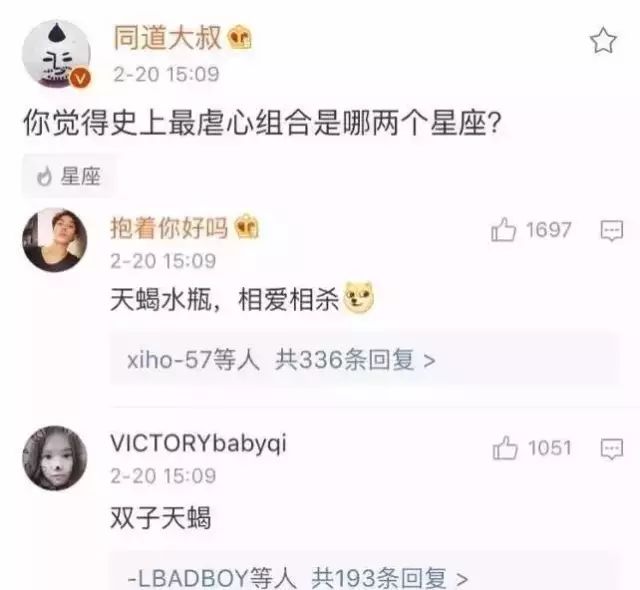Tap the crown badge beside 抱着你好吗
Screen dimensions: 640x590
247,227
